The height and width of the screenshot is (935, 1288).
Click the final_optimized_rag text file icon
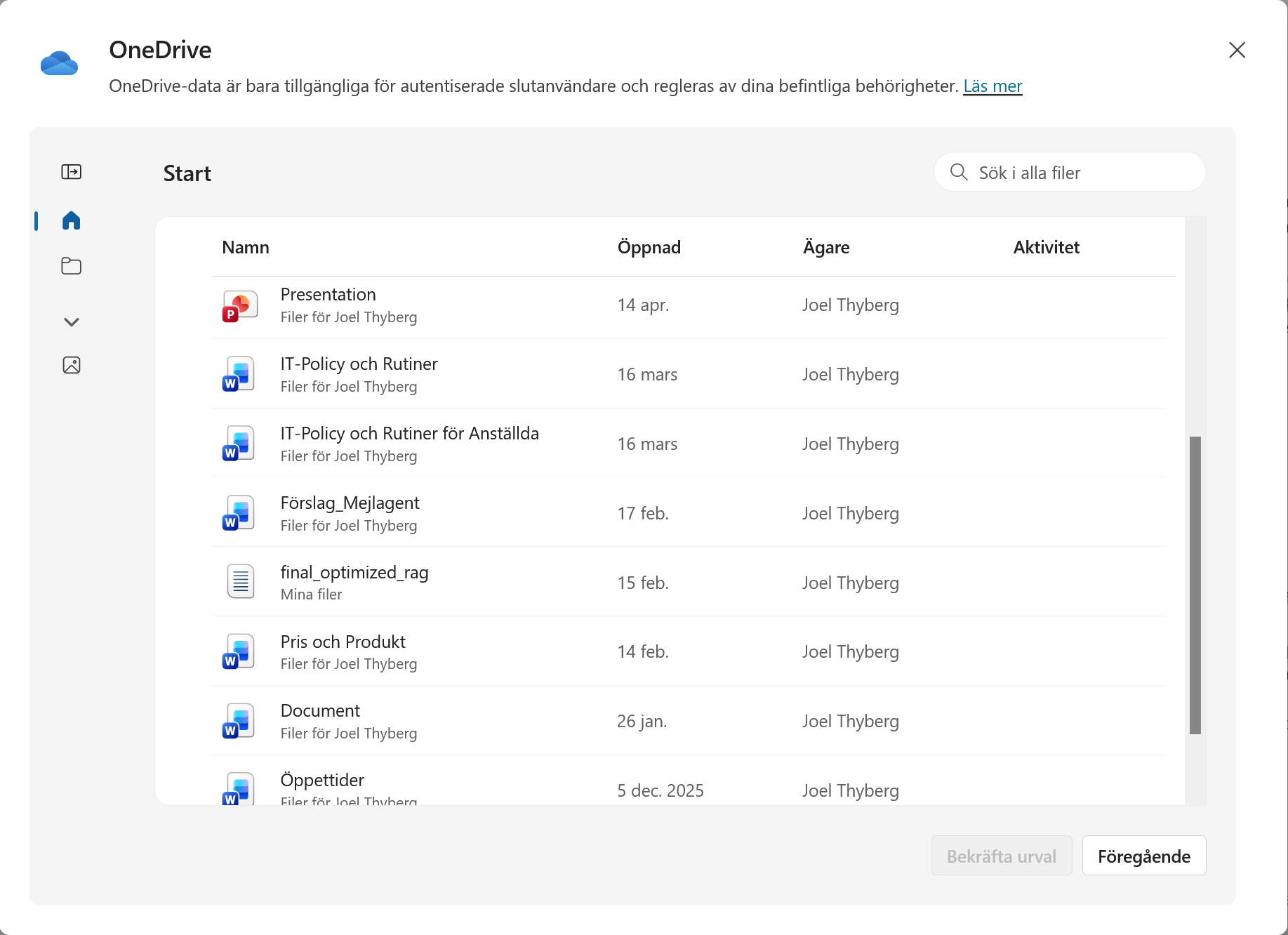[240, 582]
